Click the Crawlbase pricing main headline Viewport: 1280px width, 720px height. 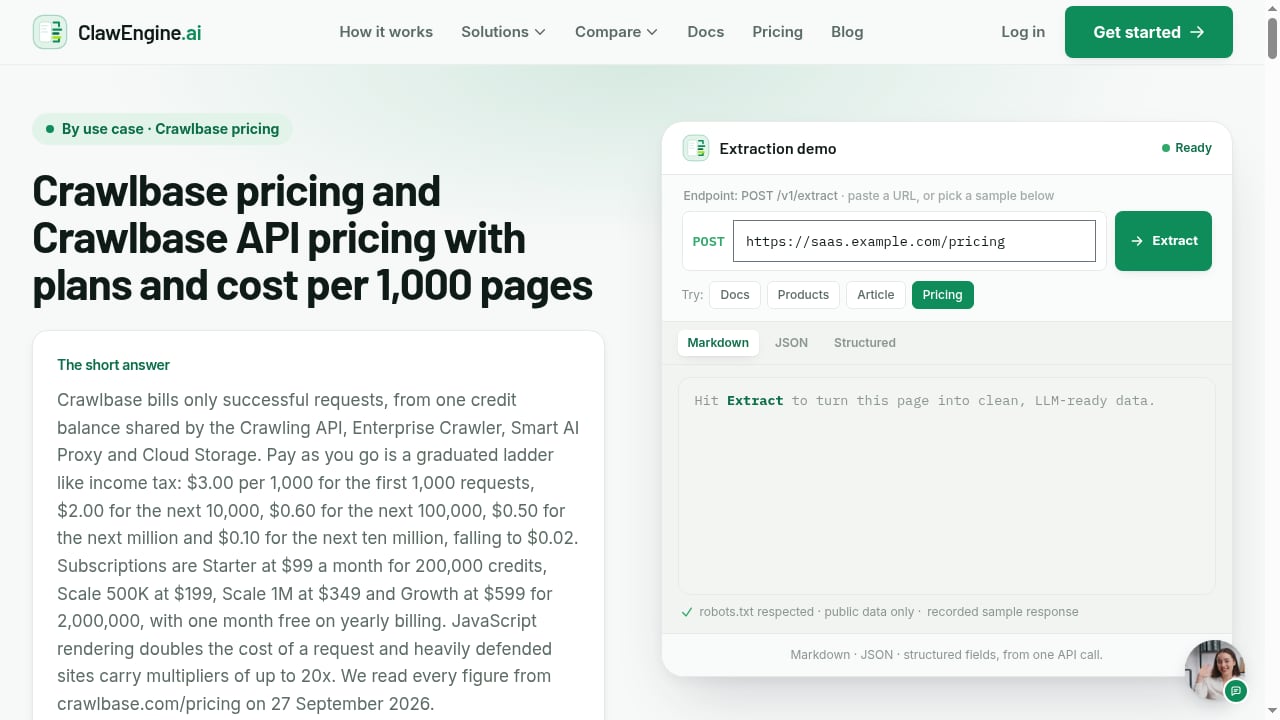click(x=313, y=238)
